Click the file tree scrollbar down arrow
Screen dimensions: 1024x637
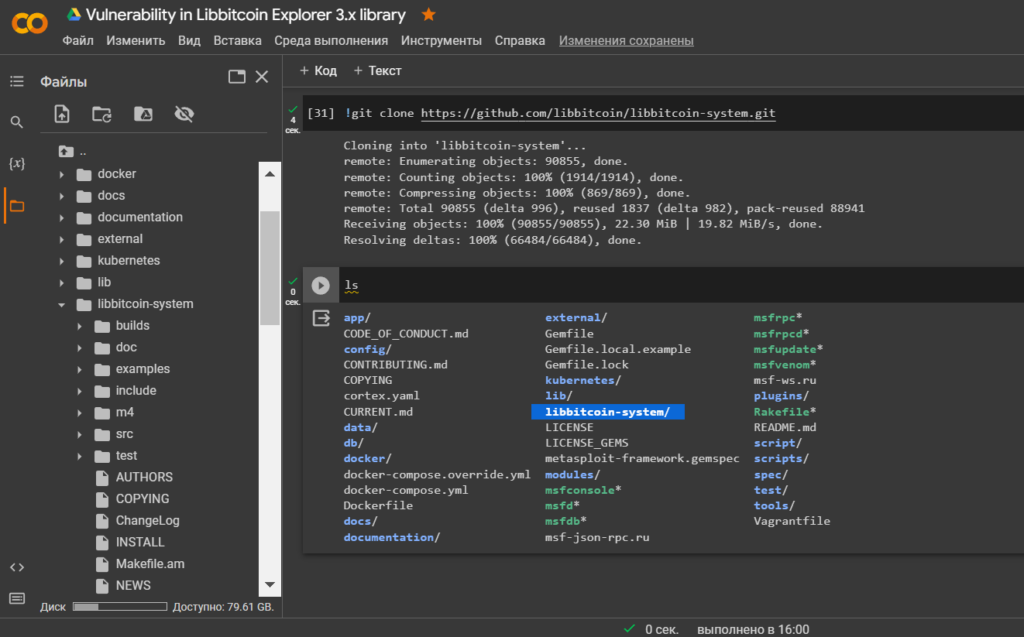[270, 585]
